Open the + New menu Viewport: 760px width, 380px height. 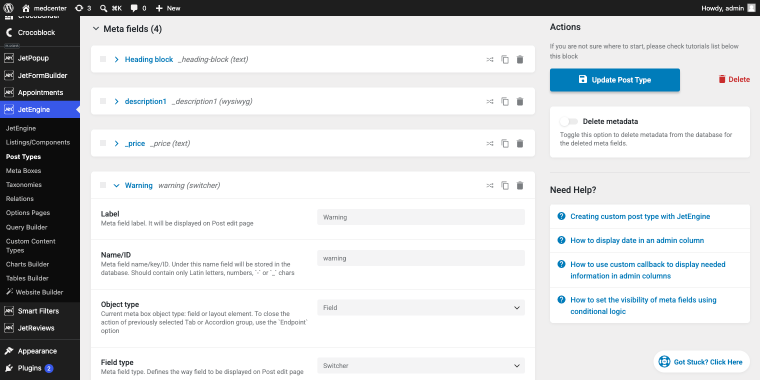coord(168,8)
